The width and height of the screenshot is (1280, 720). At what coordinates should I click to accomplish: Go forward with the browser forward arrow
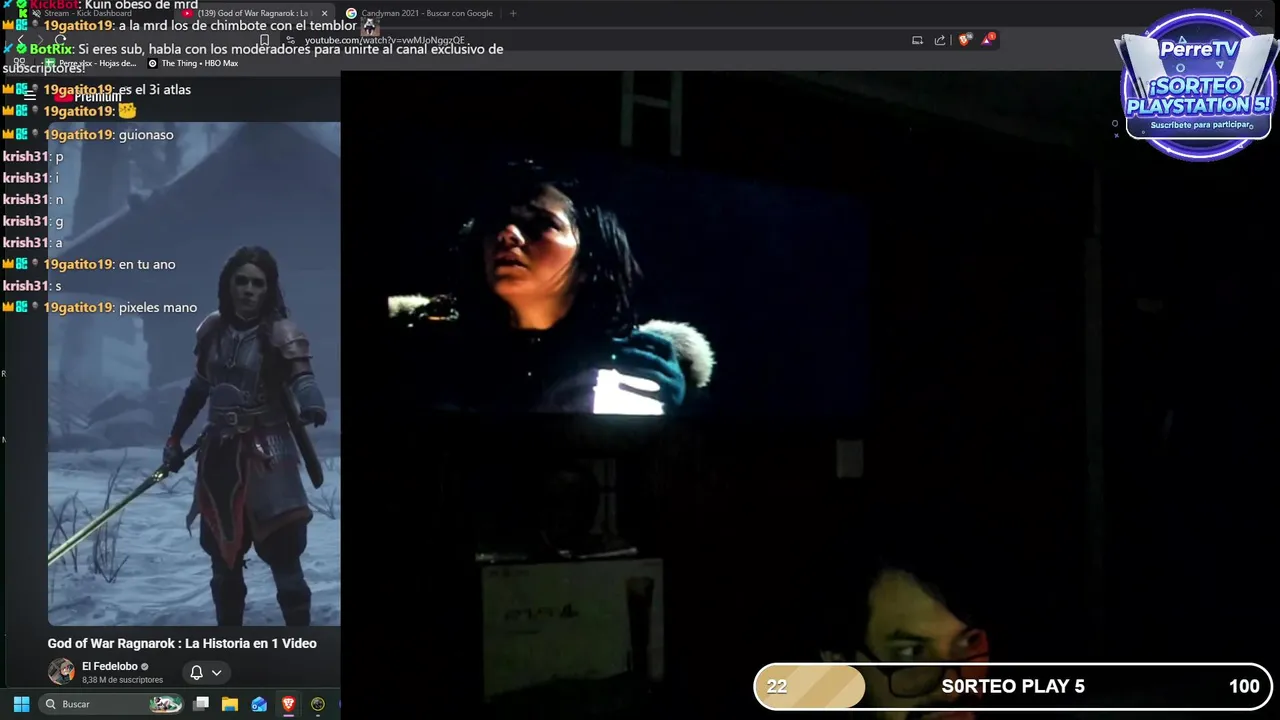pos(40,40)
